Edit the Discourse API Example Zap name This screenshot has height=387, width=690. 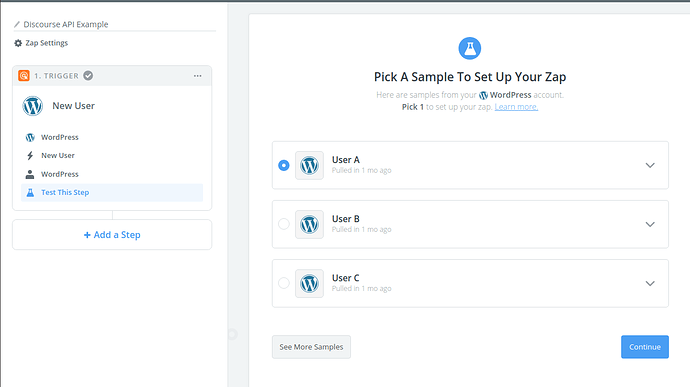pos(66,25)
